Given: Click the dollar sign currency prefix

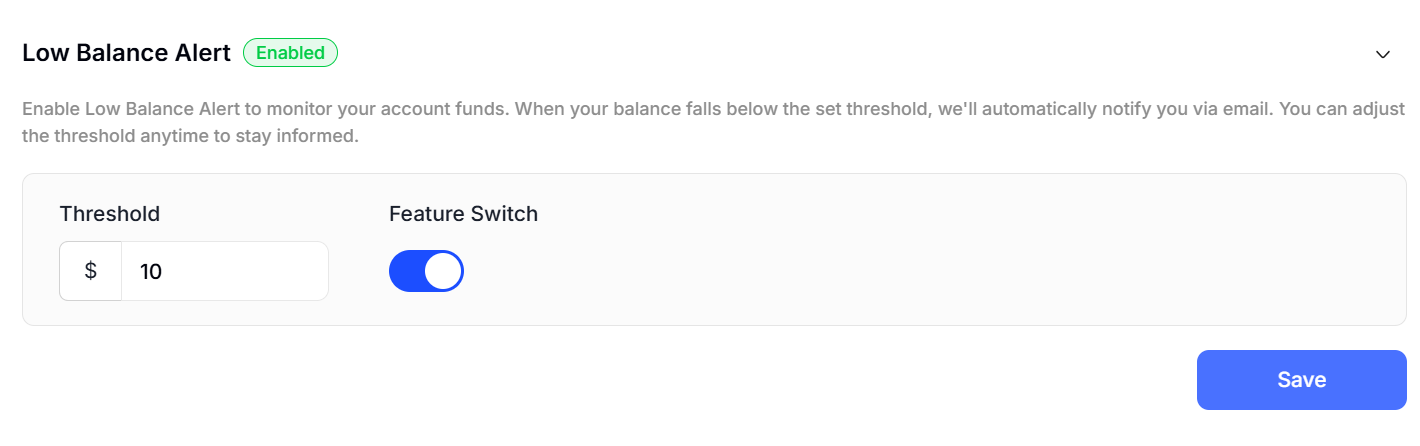Looking at the screenshot, I should click(91, 271).
